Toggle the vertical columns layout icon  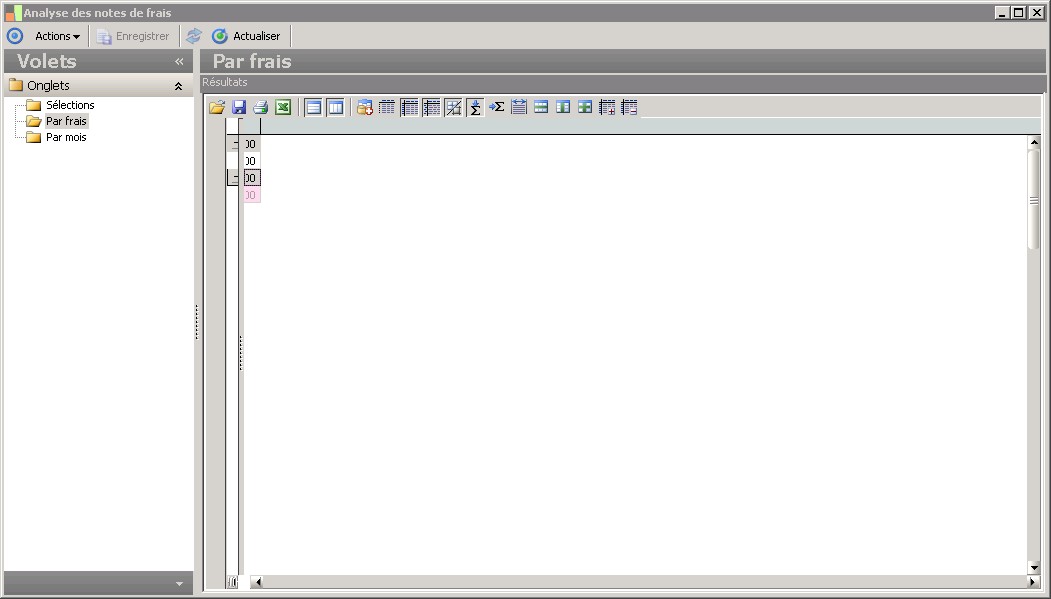(x=336, y=107)
